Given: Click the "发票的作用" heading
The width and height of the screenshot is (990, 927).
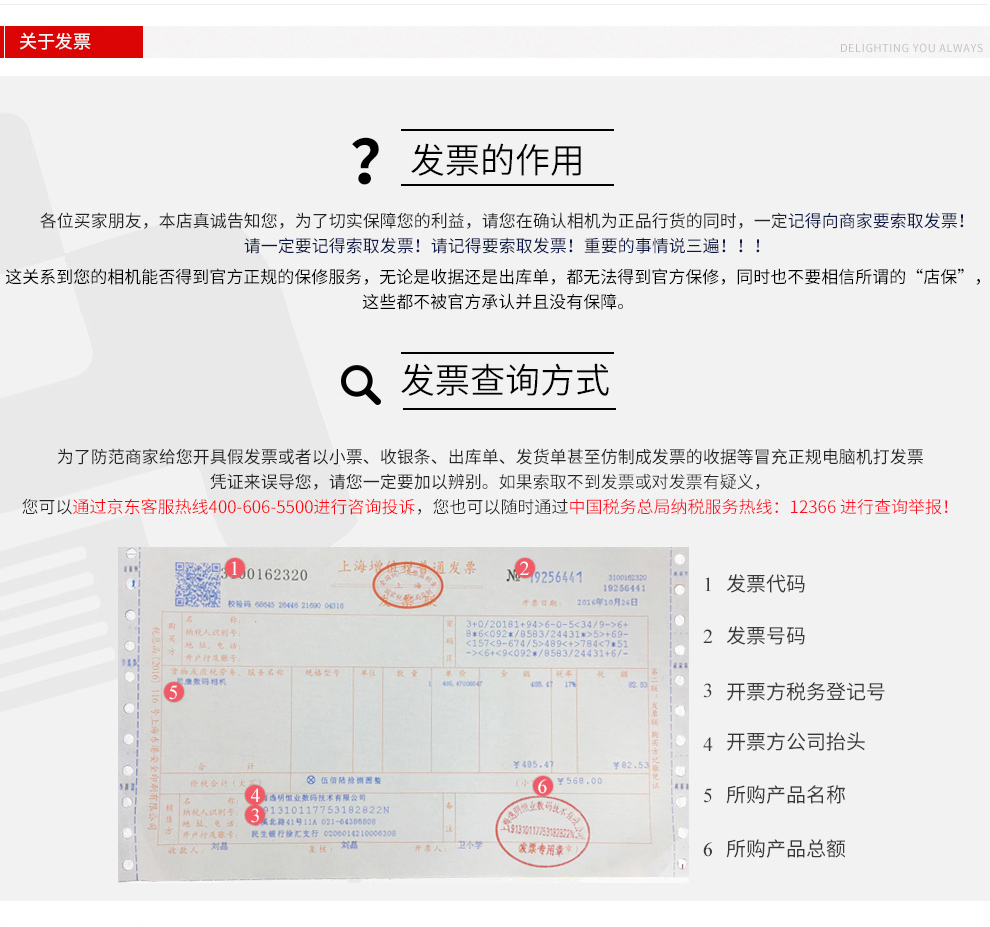Looking at the screenshot, I should coord(496,160).
